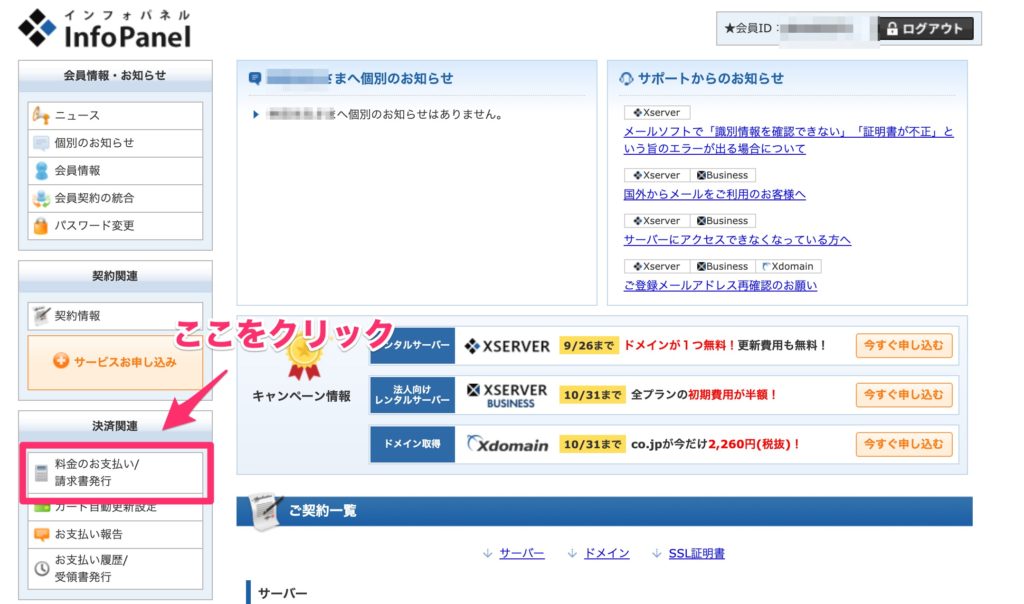The image size is (1024, 604).
Task: Click the 会員契約の統合 group icon
Action: (41, 199)
